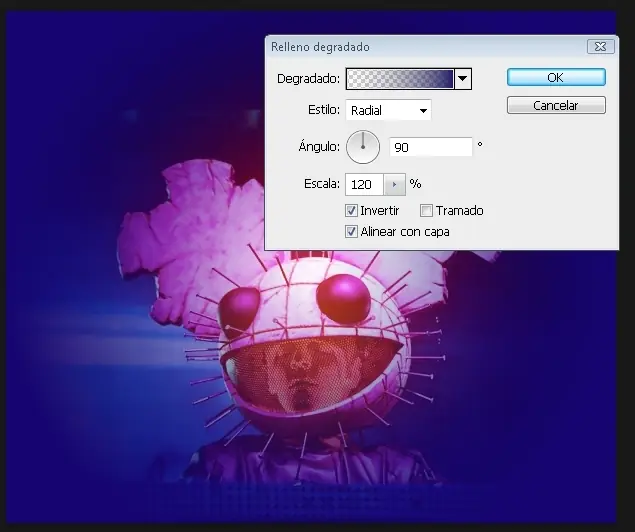635x532 pixels.
Task: Uncheck the Invertir checkbox
Action: [x=351, y=211]
